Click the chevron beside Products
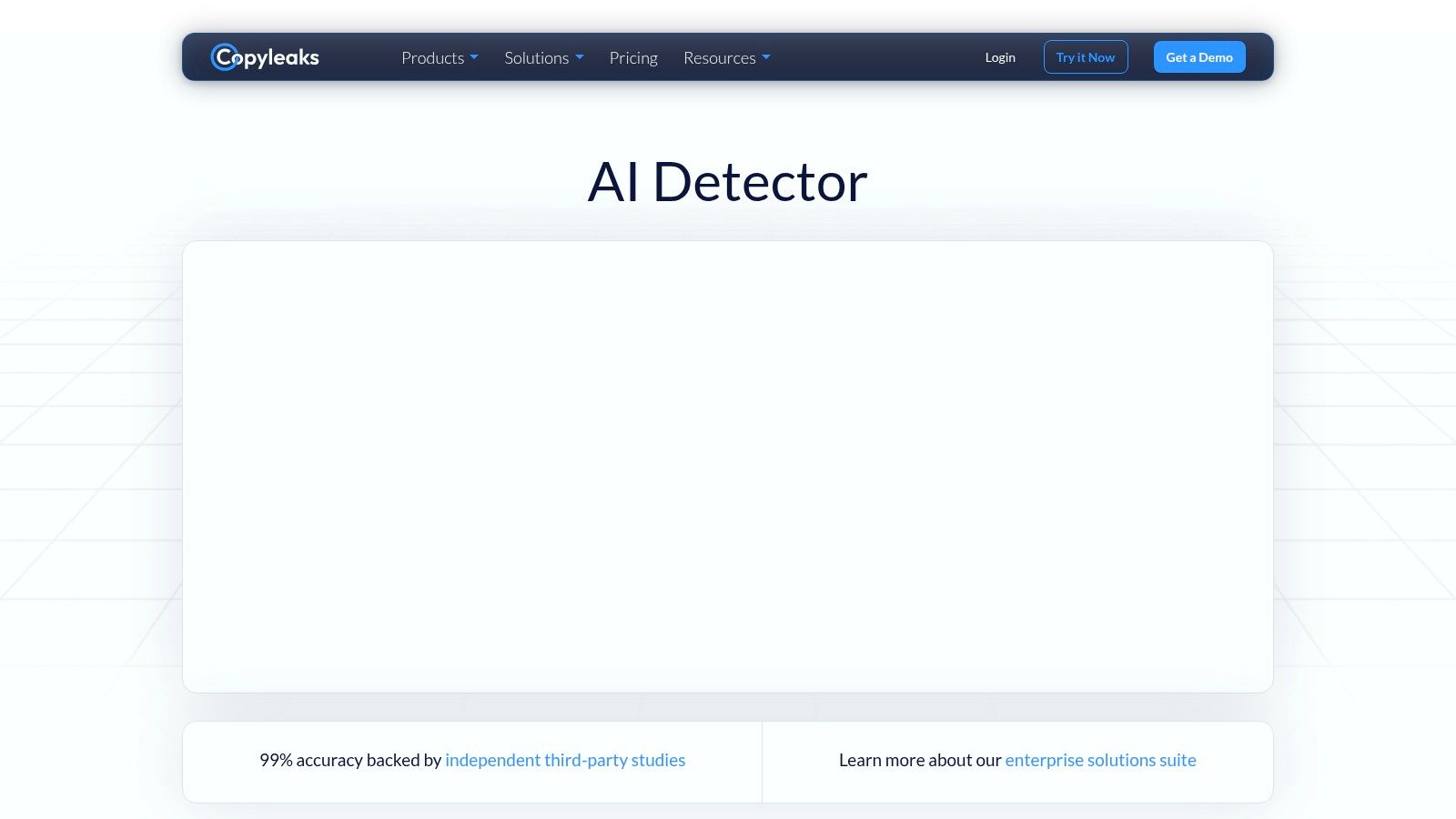1456x819 pixels. tap(474, 57)
